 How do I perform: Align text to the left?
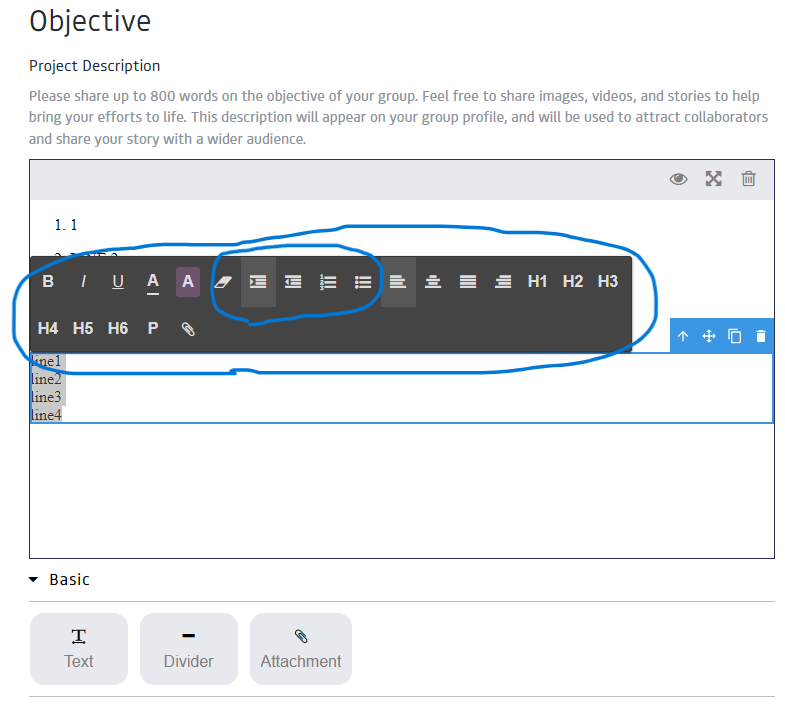pos(398,282)
